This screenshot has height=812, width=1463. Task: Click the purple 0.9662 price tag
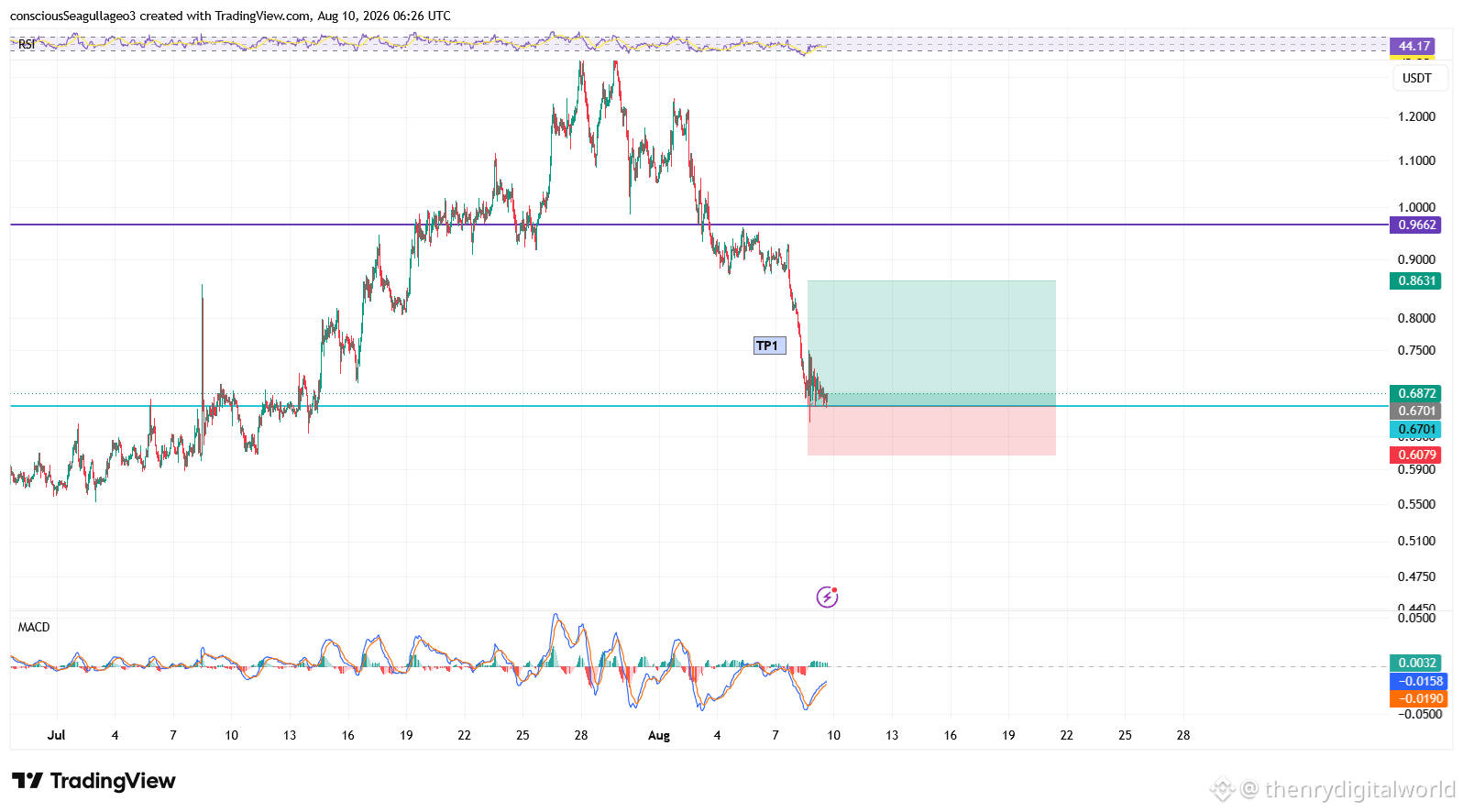pyautogui.click(x=1415, y=225)
